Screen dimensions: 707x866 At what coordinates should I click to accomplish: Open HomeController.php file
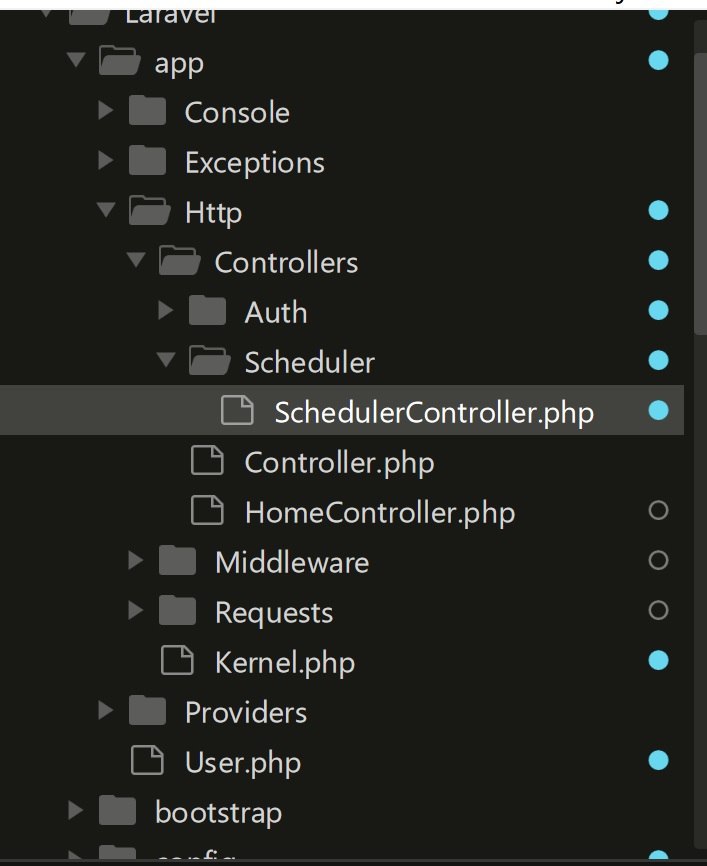[380, 513]
